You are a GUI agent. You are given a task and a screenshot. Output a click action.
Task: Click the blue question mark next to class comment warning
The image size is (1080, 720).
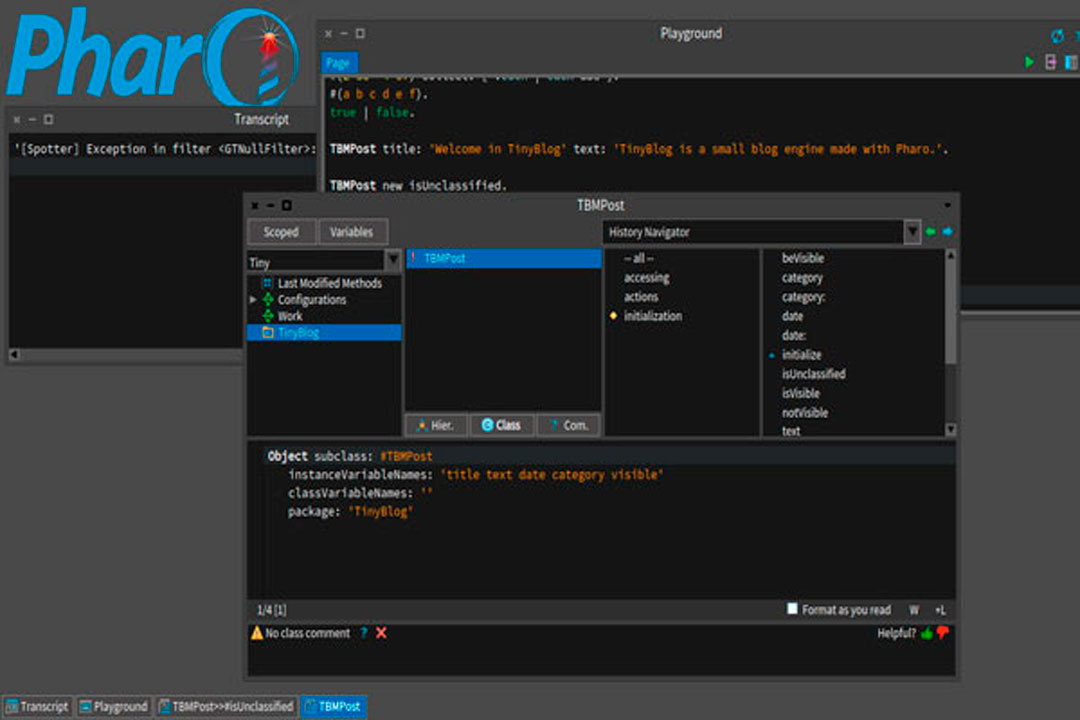point(364,633)
